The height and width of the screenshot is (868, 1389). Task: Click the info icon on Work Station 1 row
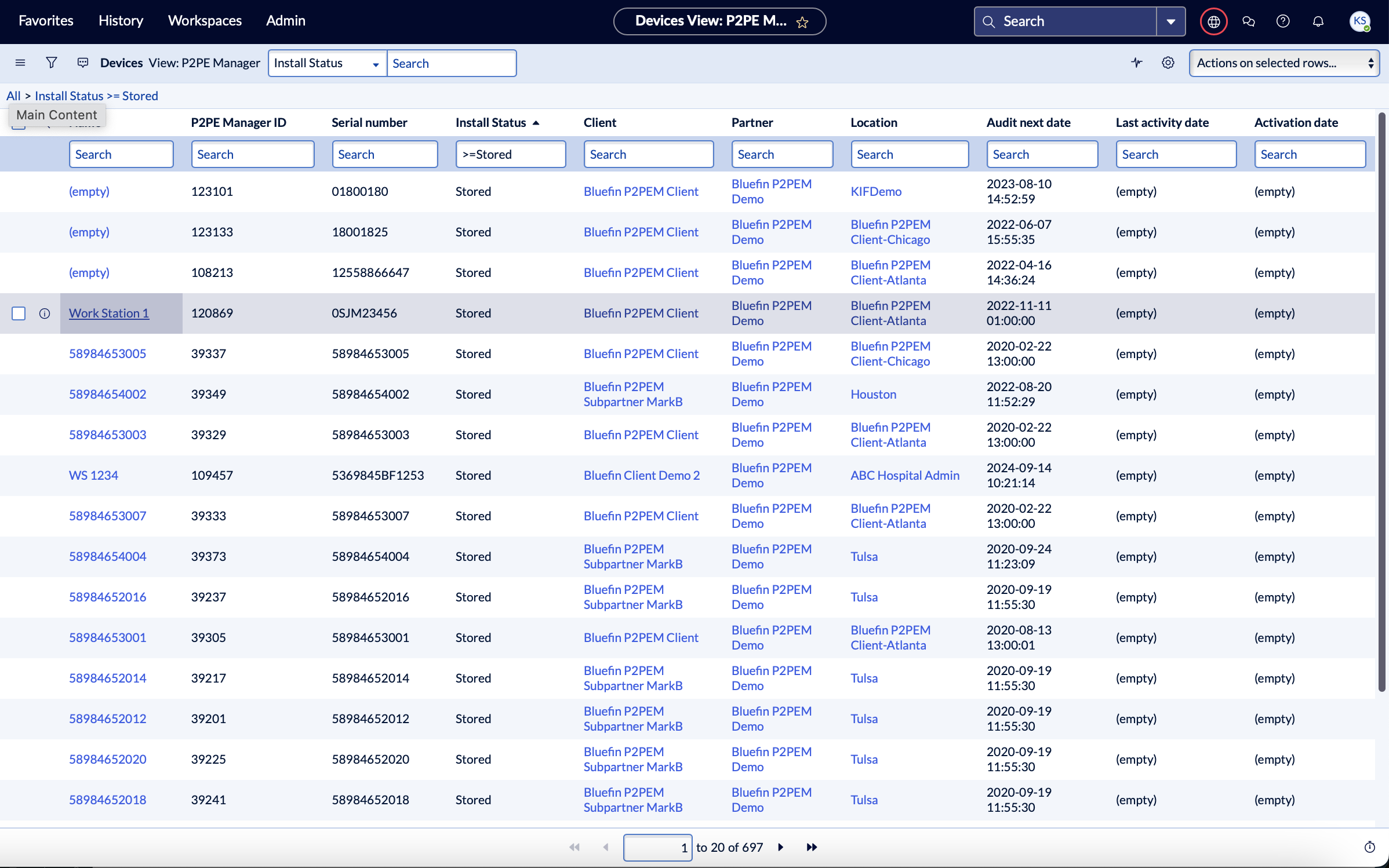point(45,313)
